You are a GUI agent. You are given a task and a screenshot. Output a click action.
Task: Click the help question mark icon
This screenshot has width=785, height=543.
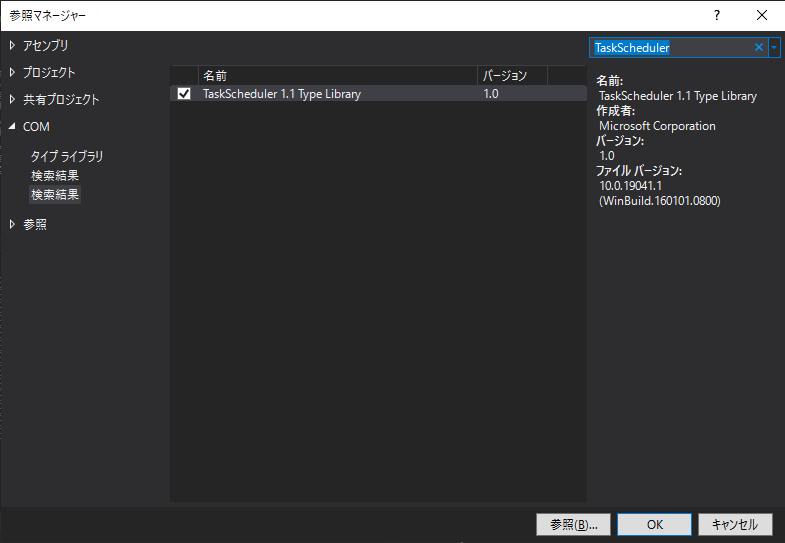[716, 15]
